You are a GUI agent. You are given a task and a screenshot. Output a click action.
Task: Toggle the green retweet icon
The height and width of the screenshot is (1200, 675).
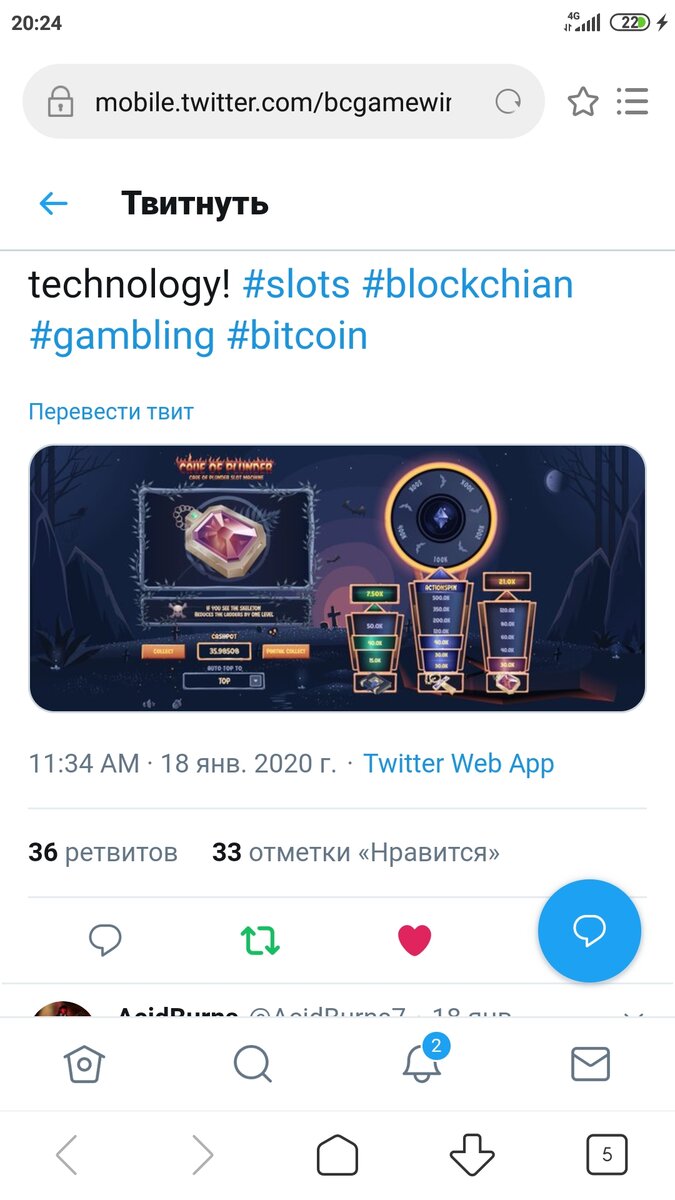tap(260, 939)
